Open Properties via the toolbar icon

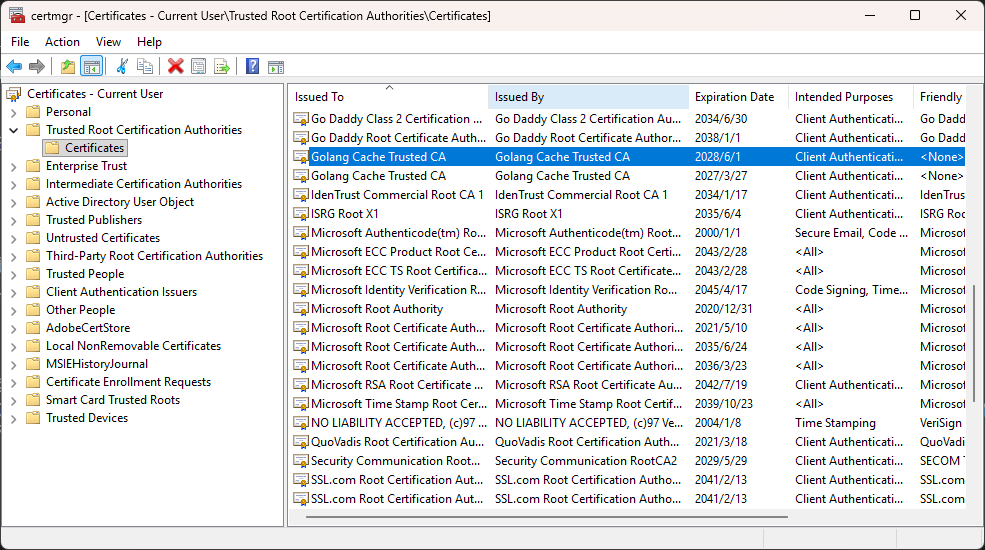198,67
